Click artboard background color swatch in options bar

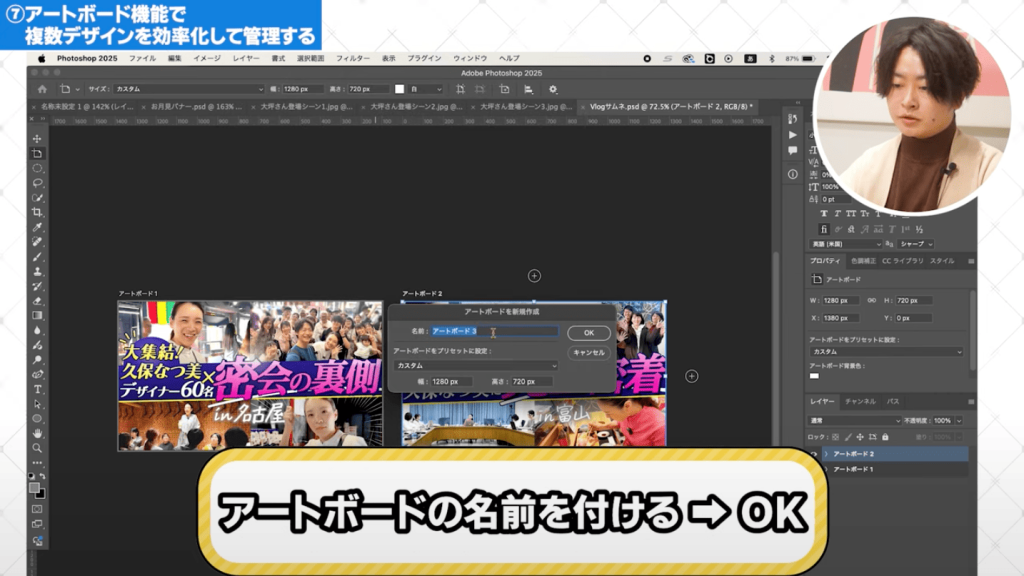pyautogui.click(x=400, y=89)
